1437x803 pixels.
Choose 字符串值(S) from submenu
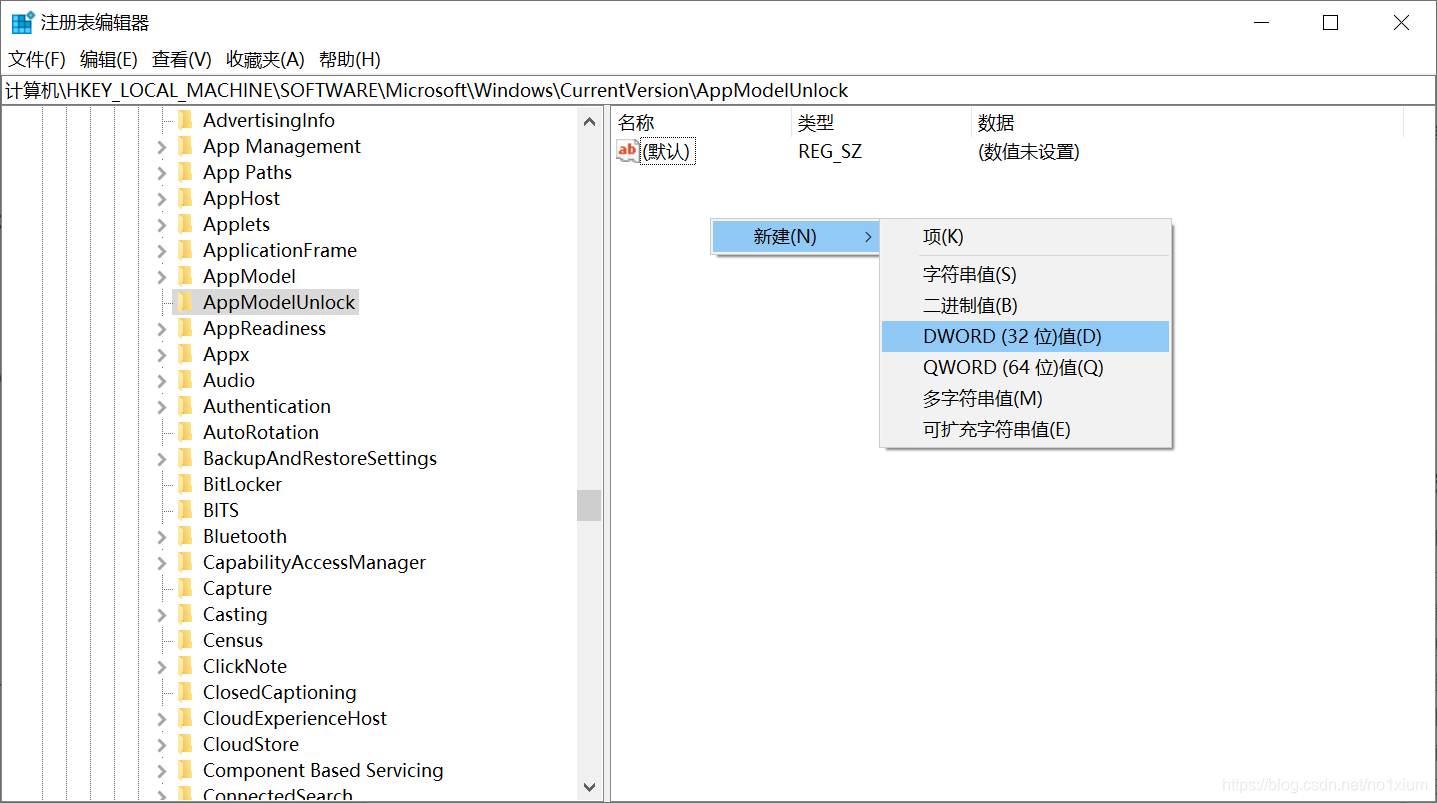click(1025, 274)
